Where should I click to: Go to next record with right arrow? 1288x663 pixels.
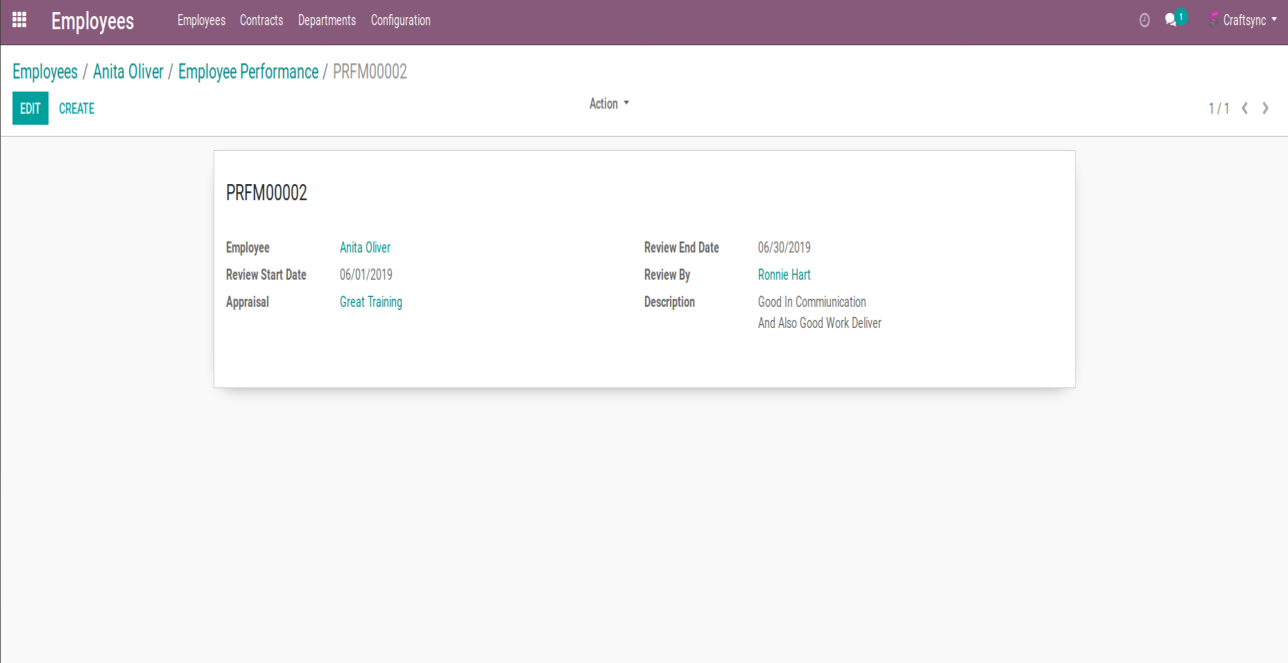(x=1266, y=108)
